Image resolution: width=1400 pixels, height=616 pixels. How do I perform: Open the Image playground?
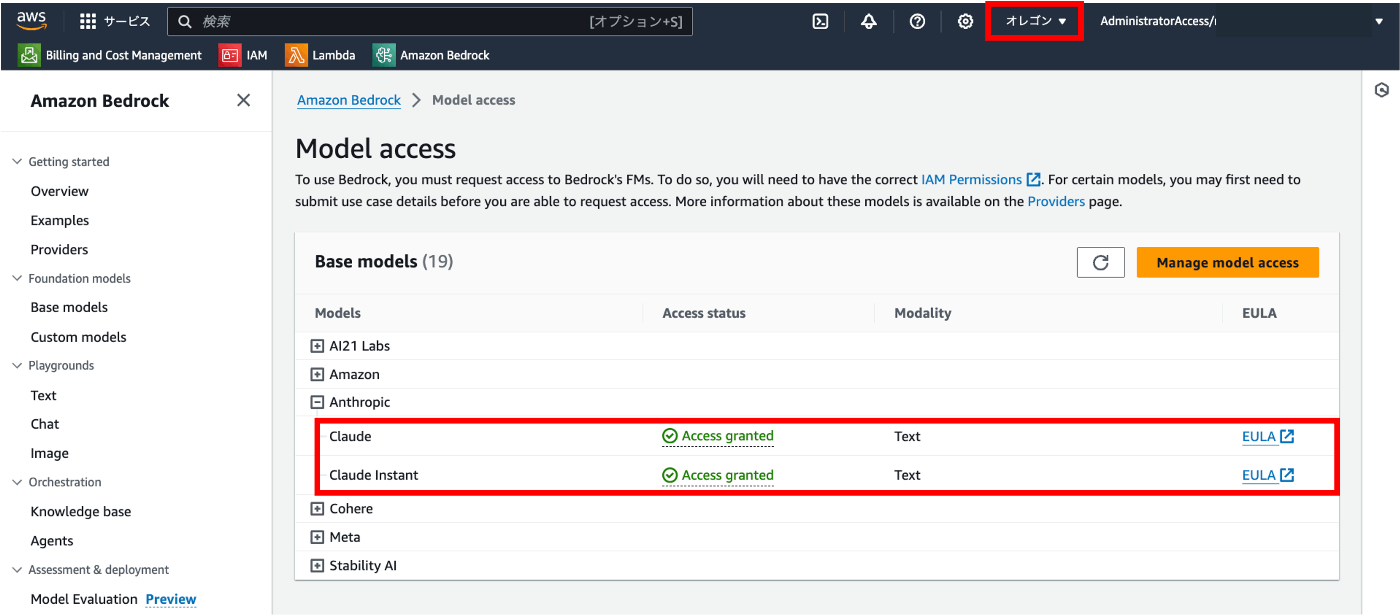pos(50,453)
